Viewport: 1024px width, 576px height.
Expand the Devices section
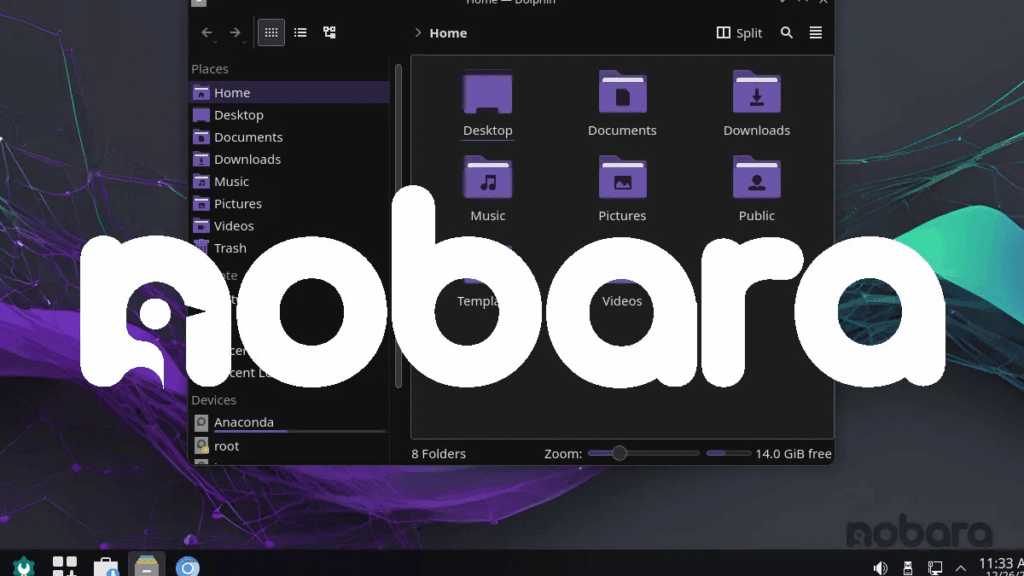(213, 399)
